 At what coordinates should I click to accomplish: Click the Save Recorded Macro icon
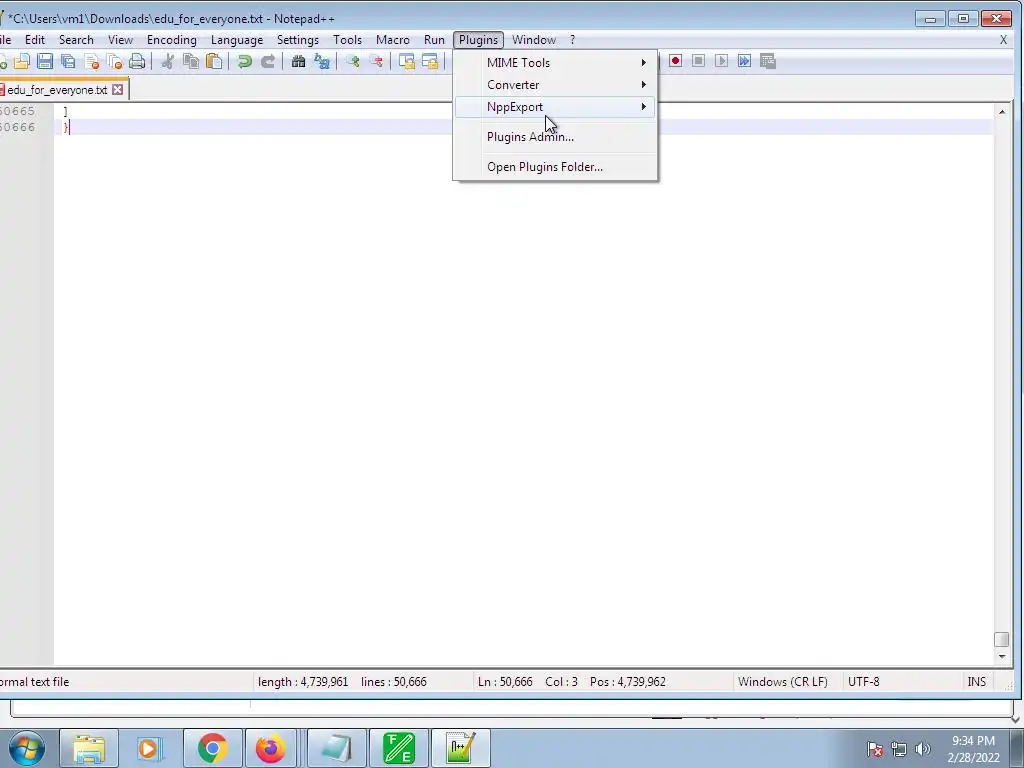pos(768,61)
